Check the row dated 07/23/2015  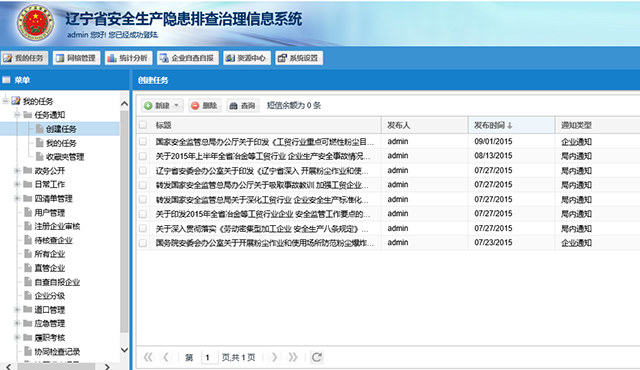143,243
